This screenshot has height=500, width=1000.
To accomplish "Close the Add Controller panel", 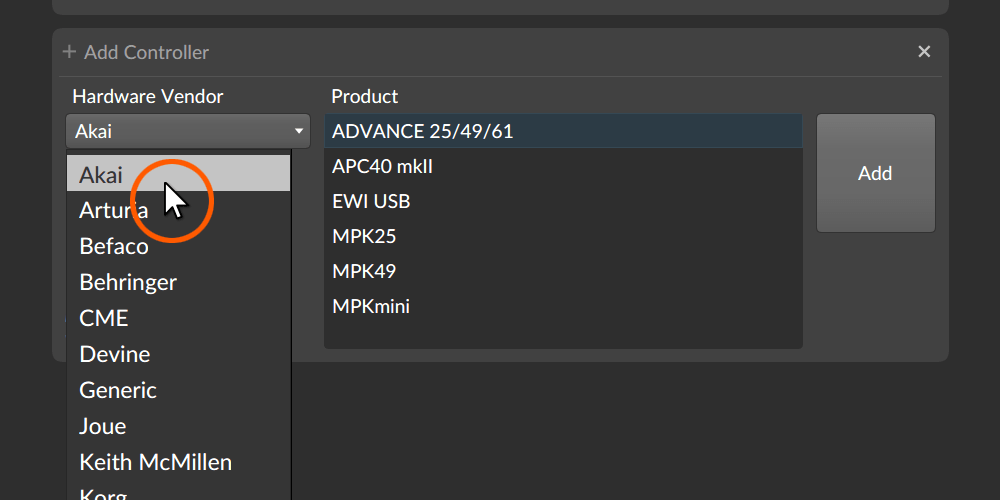I will [923, 52].
